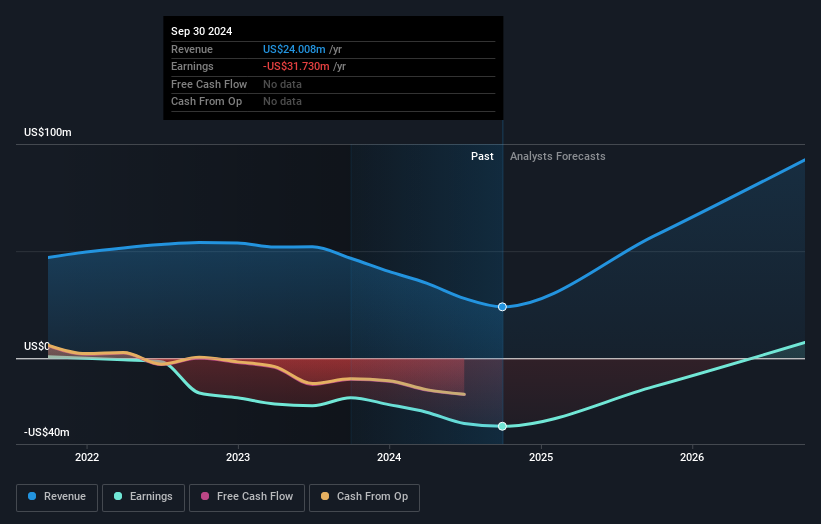The height and width of the screenshot is (524, 821).
Task: Click the orange Cash From Op legend dot
Action: pyautogui.click(x=325, y=496)
